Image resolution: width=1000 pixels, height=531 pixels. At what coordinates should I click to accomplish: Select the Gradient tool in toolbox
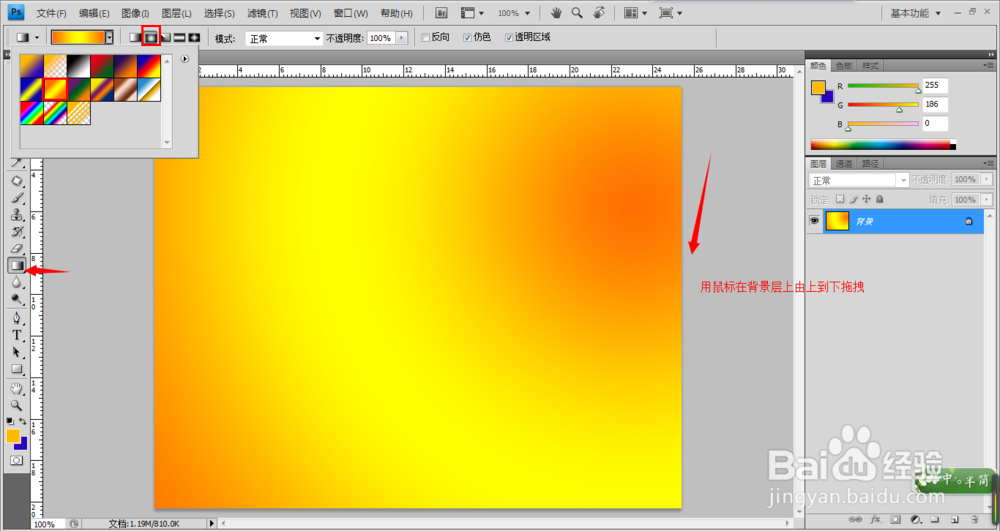point(17,265)
